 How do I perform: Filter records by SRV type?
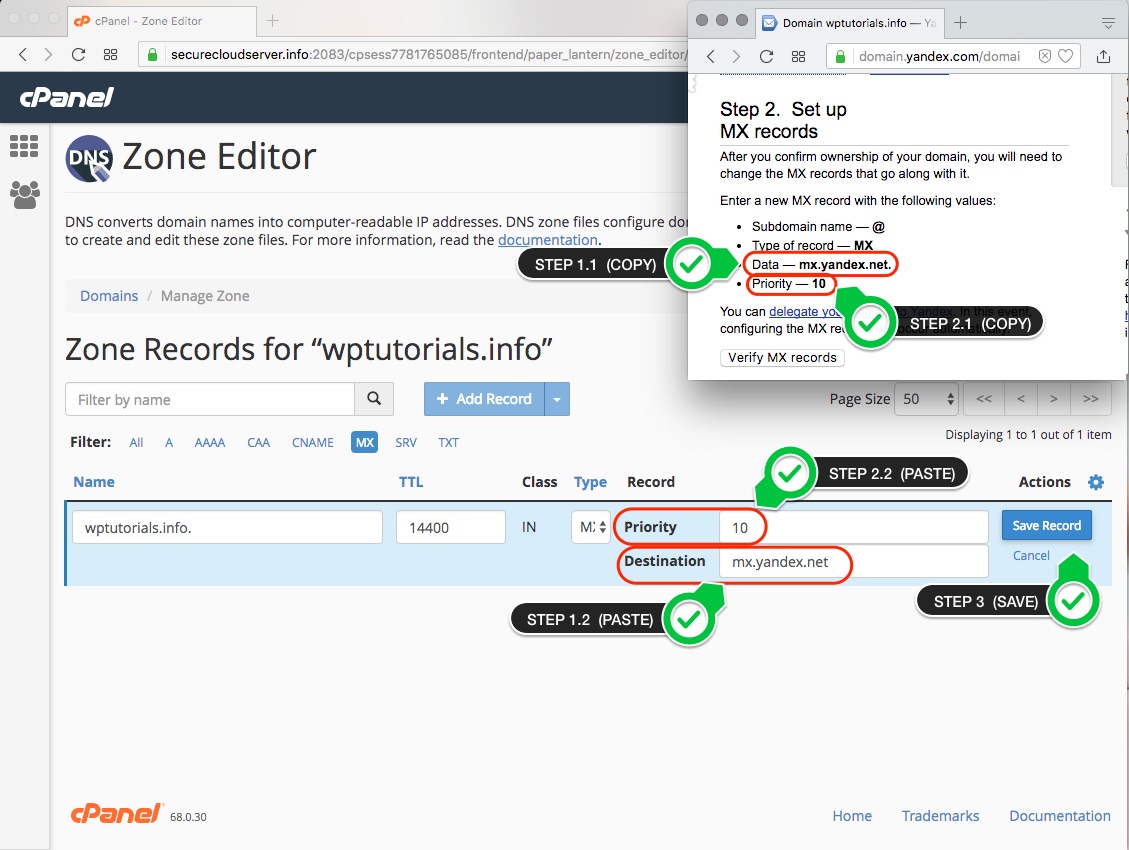click(x=406, y=443)
